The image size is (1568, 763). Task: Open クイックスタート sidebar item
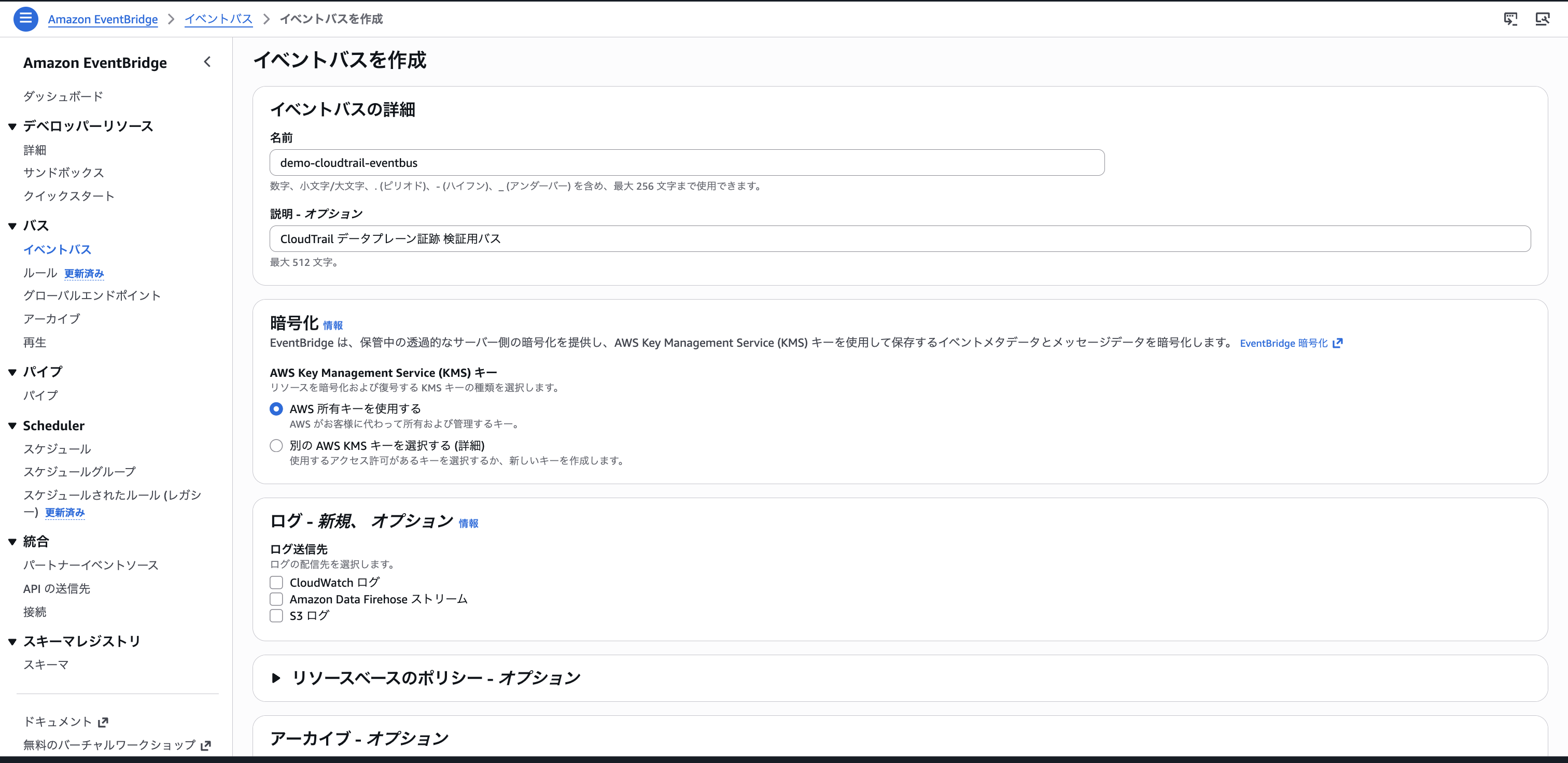point(69,196)
